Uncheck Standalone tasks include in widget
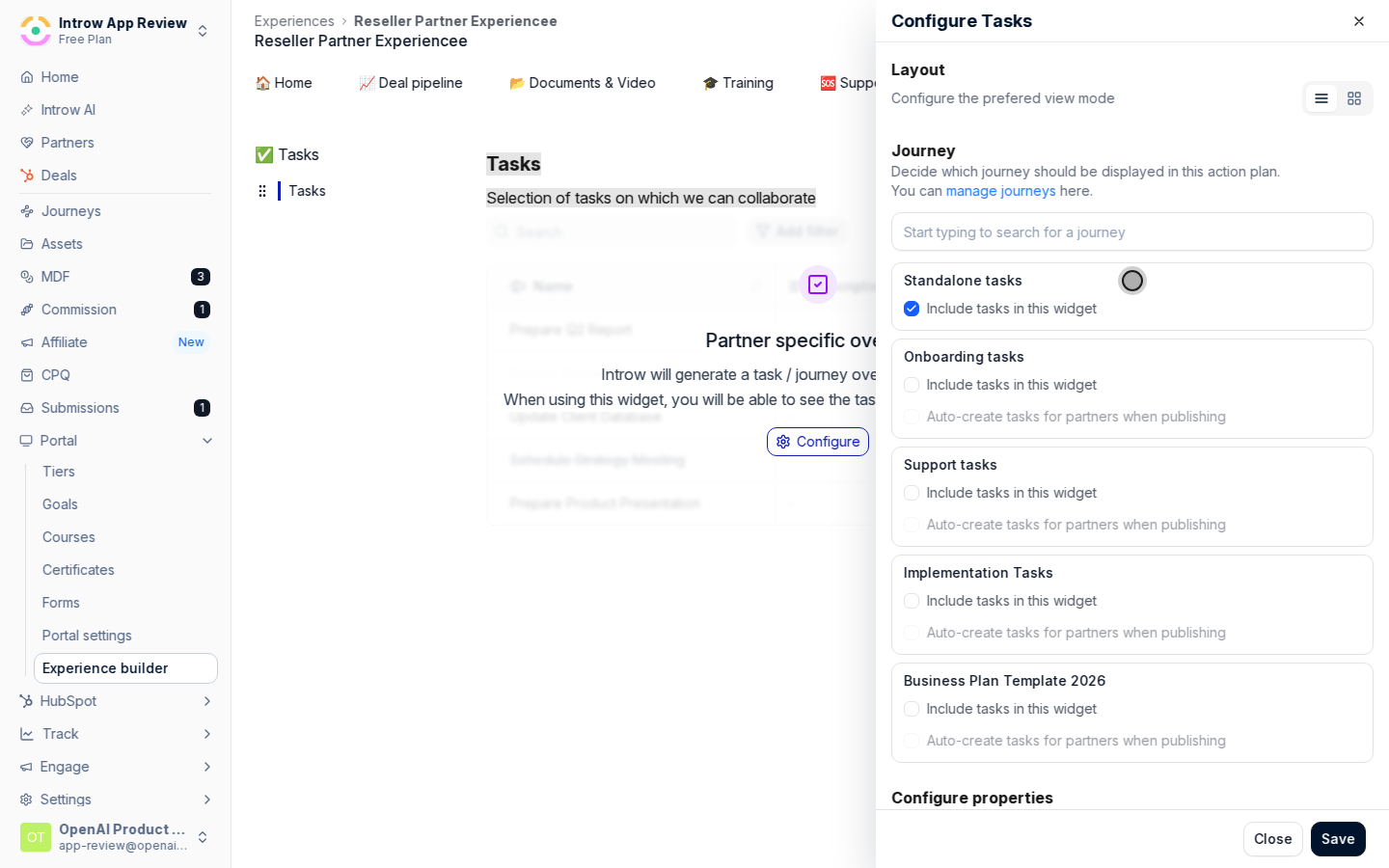 pos(912,309)
